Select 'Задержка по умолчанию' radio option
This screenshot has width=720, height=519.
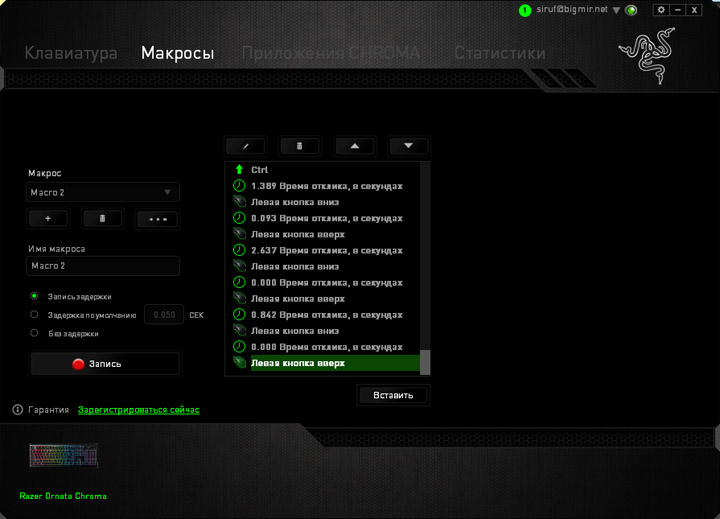pyautogui.click(x=34, y=315)
